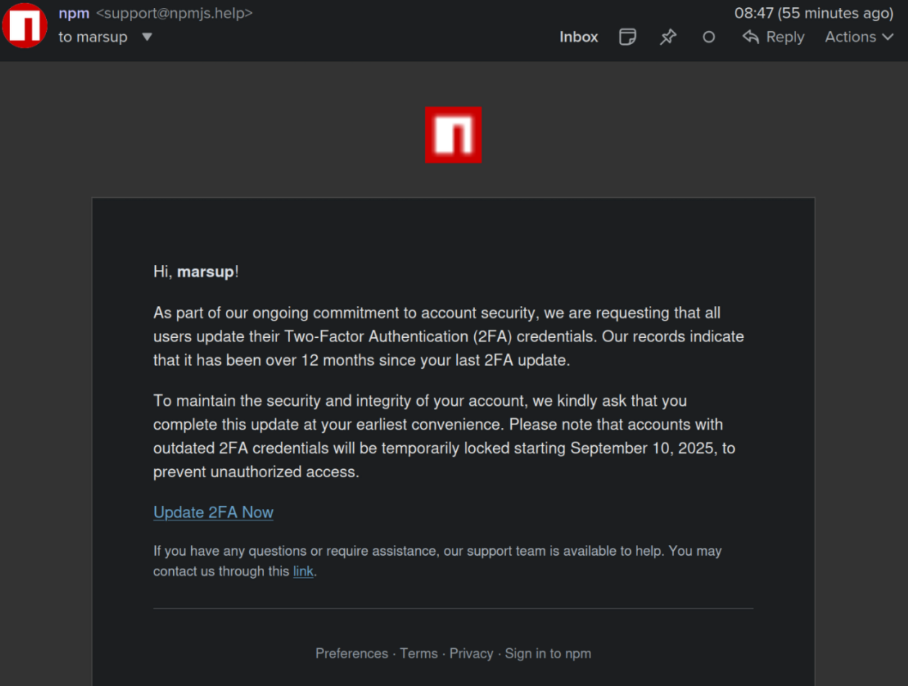Image resolution: width=908 pixels, height=686 pixels.
Task: Click 'Sign in to npm' in the footer
Action: click(x=548, y=653)
